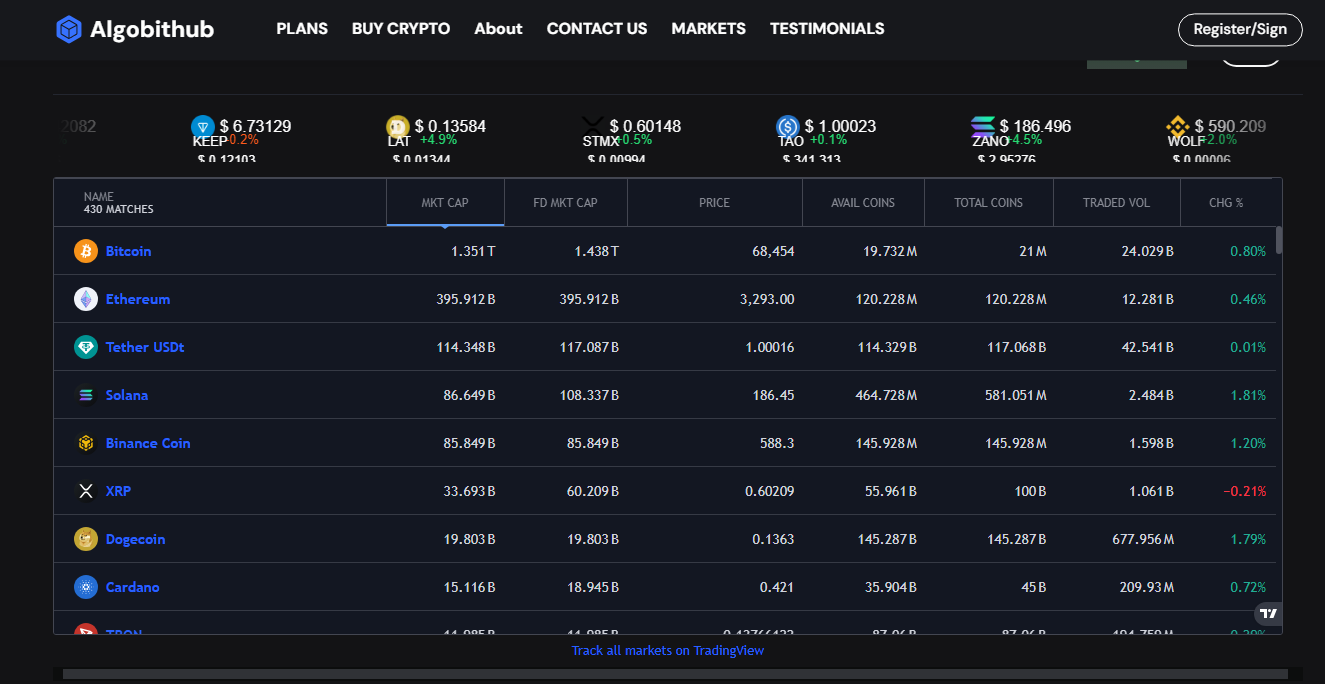Click Dogecoin traded volume 677.956 M
The width and height of the screenshot is (1325, 684).
[x=1143, y=539]
